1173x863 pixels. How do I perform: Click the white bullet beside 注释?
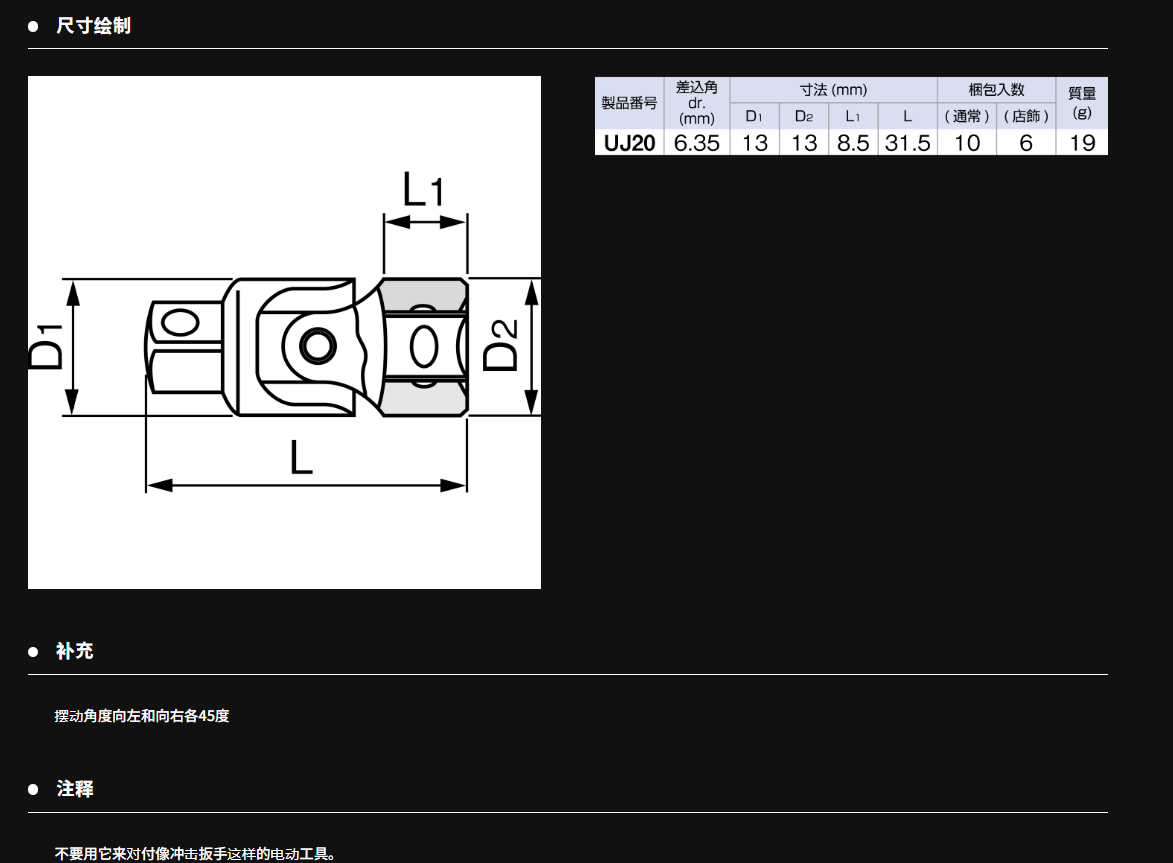tap(33, 790)
